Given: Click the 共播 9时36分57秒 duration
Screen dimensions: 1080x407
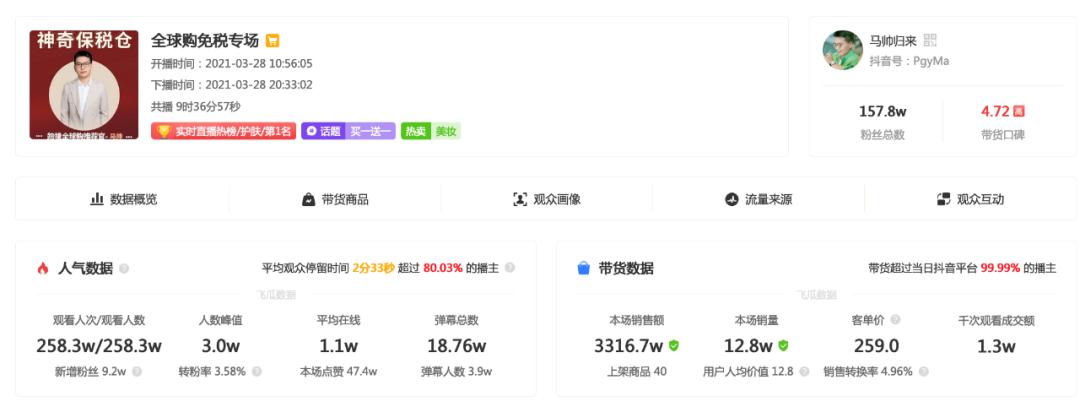Looking at the screenshot, I should [196, 107].
